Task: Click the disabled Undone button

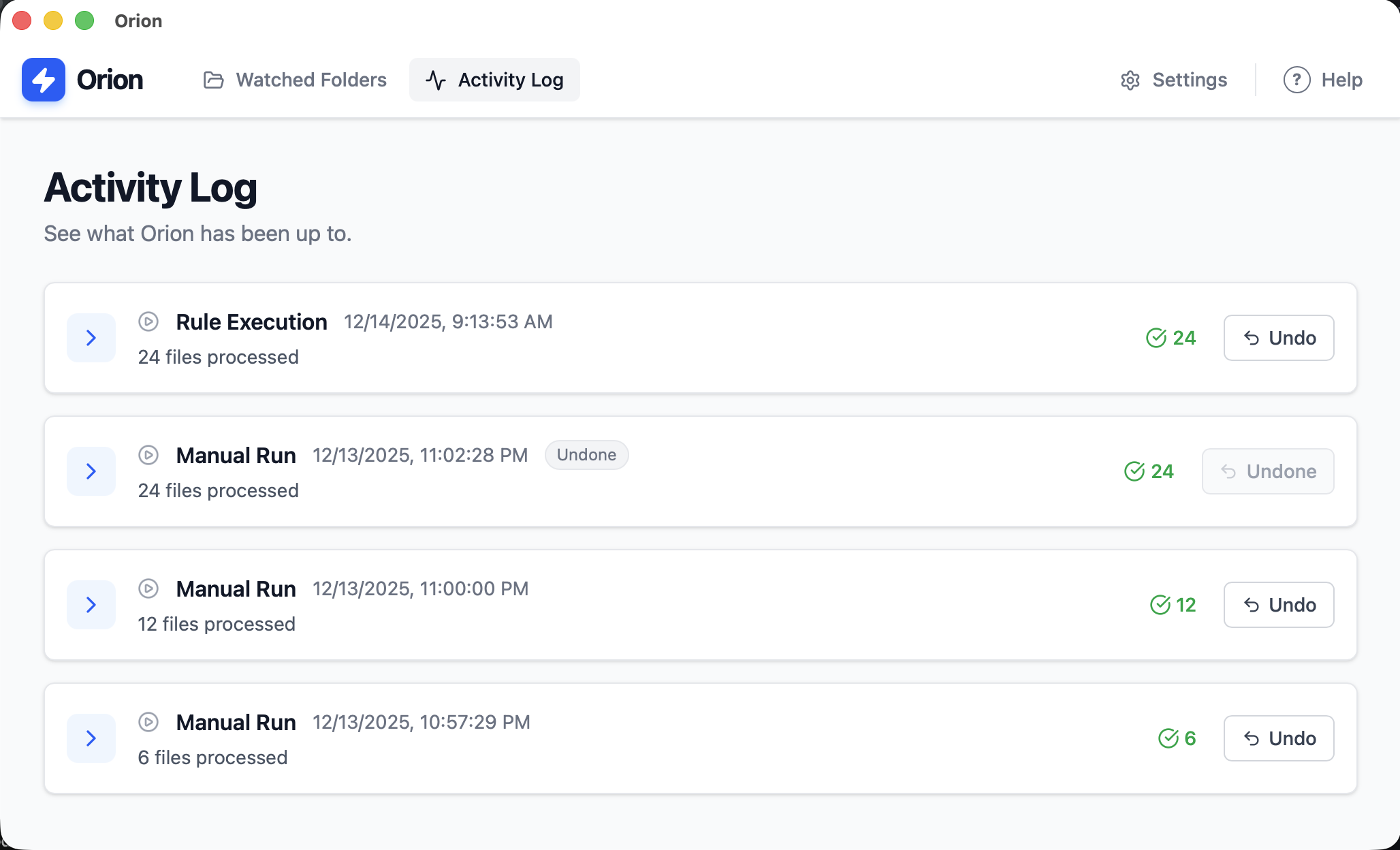Action: coord(1267,471)
